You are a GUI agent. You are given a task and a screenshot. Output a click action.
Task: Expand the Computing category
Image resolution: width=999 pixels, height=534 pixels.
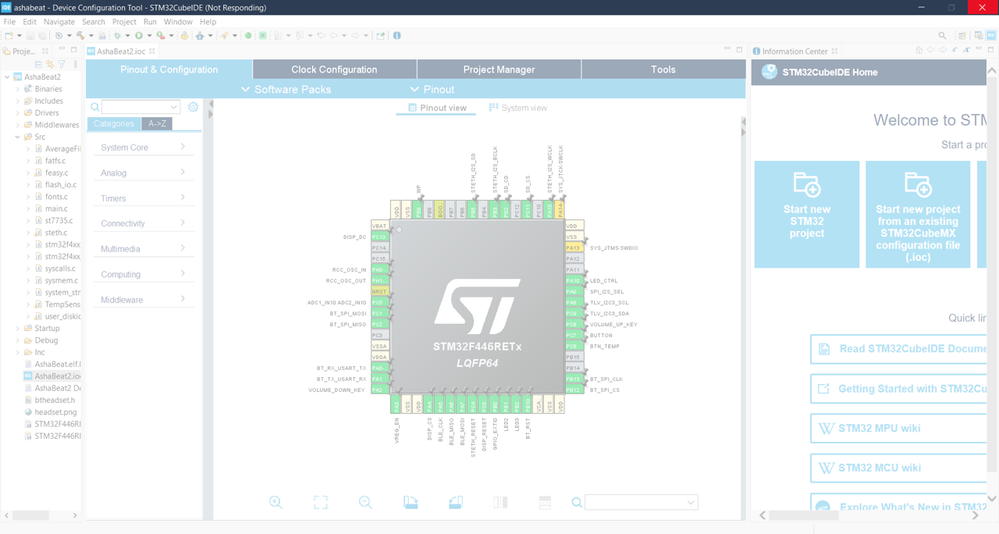point(143,274)
